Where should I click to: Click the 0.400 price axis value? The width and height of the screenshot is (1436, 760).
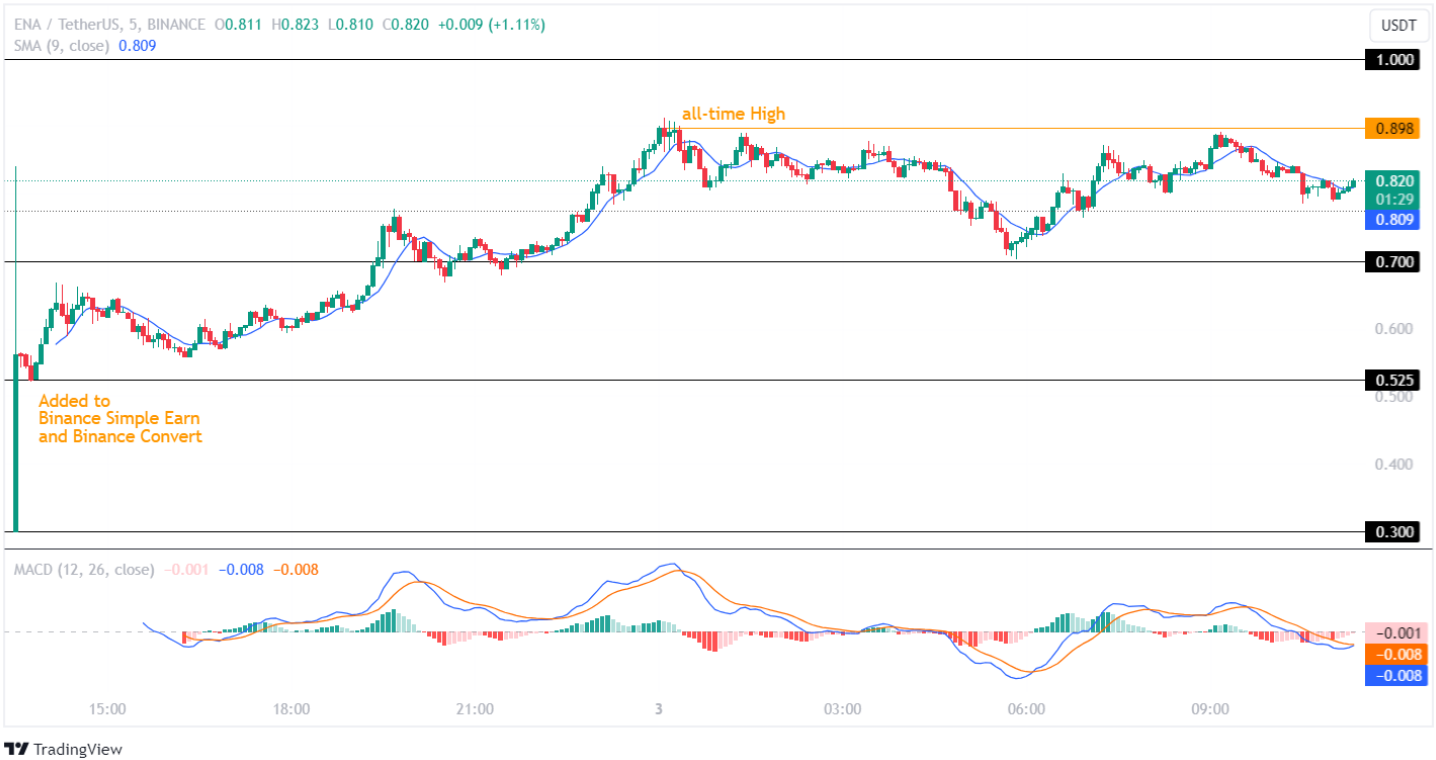1394,464
